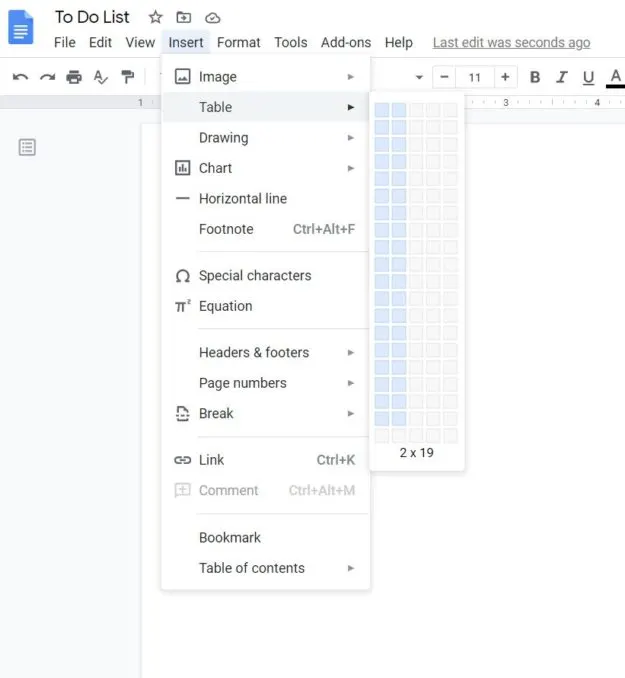Expand Page numbers submenu
Screen dimensions: 625x678
(x=266, y=383)
